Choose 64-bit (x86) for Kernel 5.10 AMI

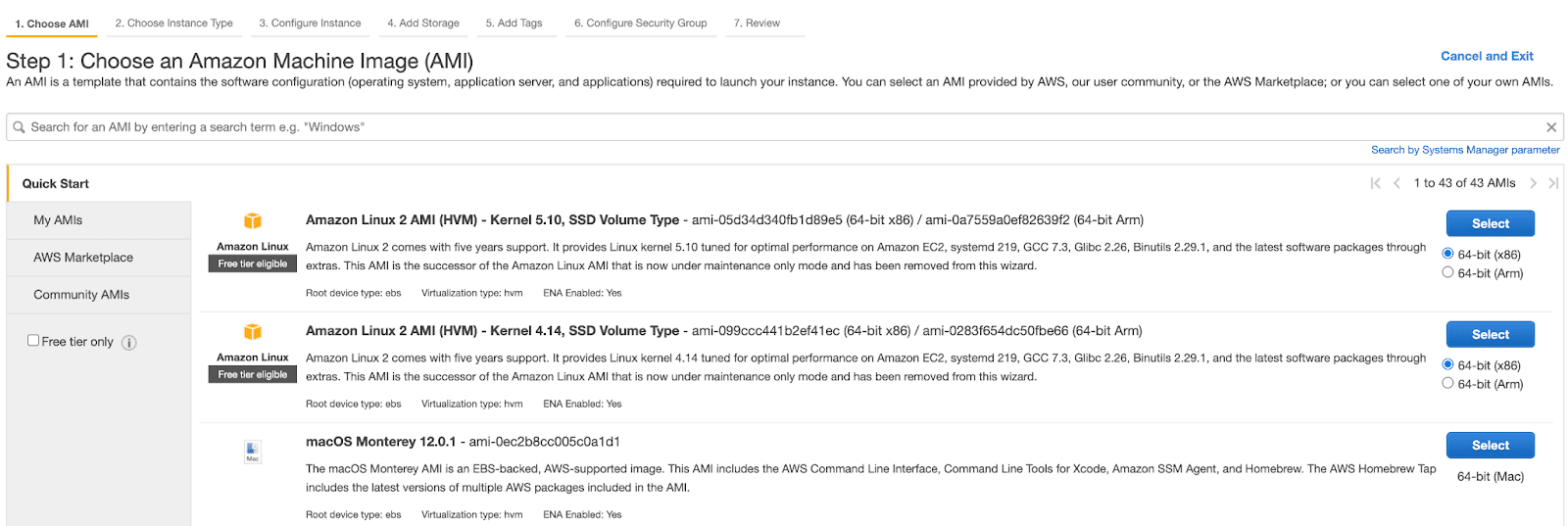pyautogui.click(x=1447, y=254)
